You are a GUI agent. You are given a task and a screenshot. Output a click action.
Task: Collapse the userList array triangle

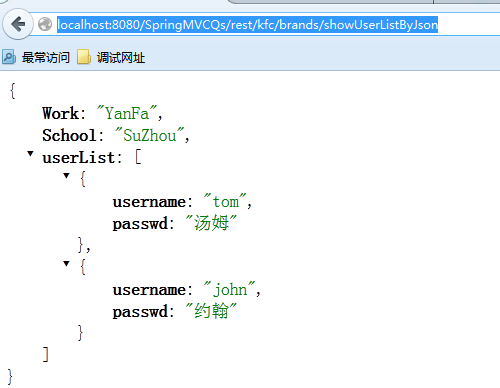click(x=30, y=154)
